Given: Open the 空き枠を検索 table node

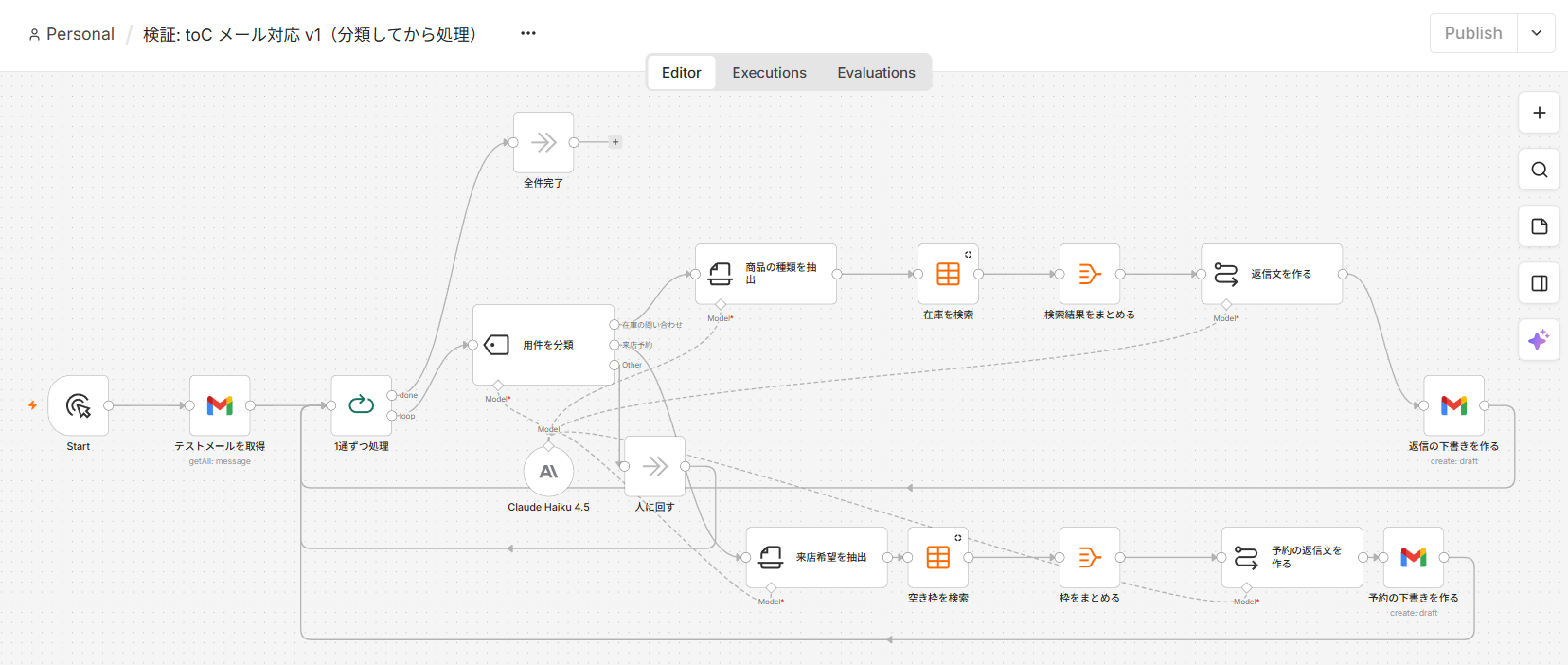Looking at the screenshot, I should click(937, 557).
